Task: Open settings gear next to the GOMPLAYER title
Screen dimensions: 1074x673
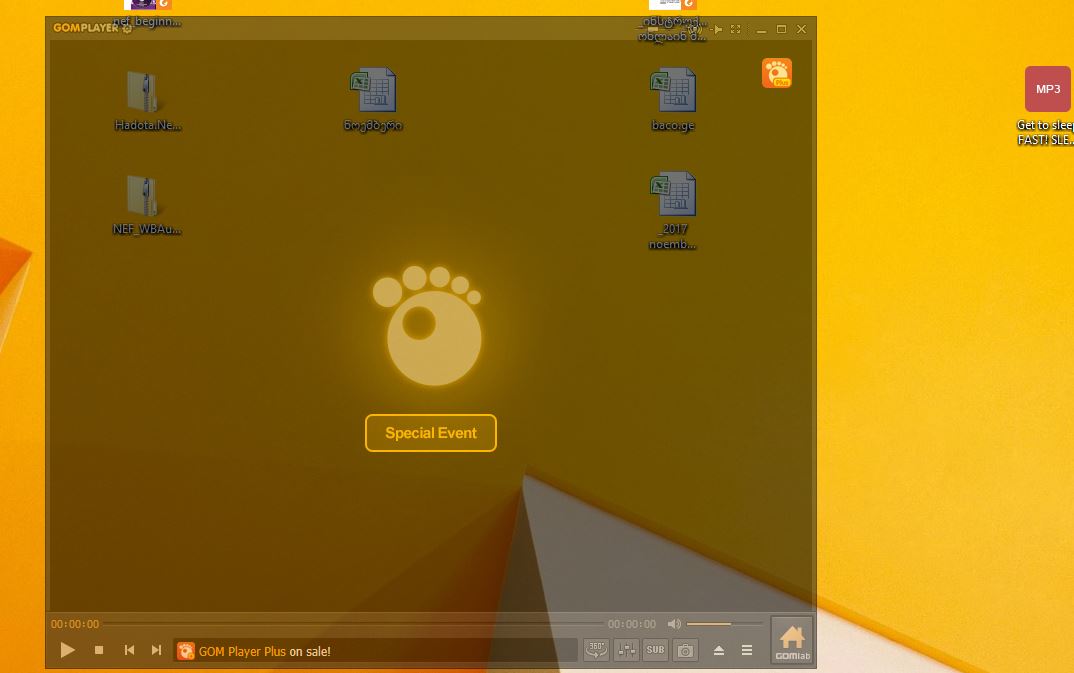Action: [x=127, y=29]
